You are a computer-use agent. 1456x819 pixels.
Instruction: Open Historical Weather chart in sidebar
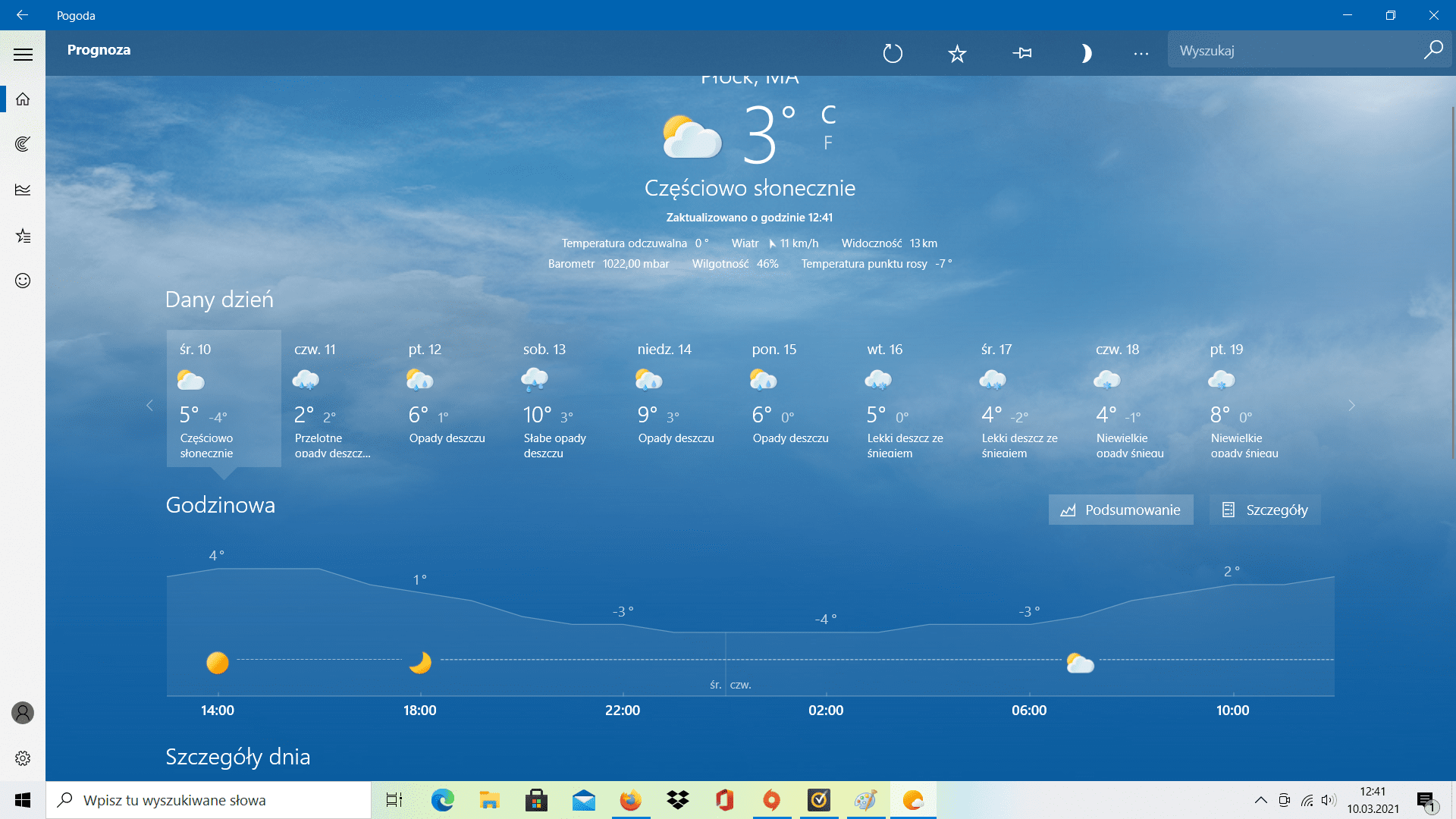pyautogui.click(x=23, y=190)
